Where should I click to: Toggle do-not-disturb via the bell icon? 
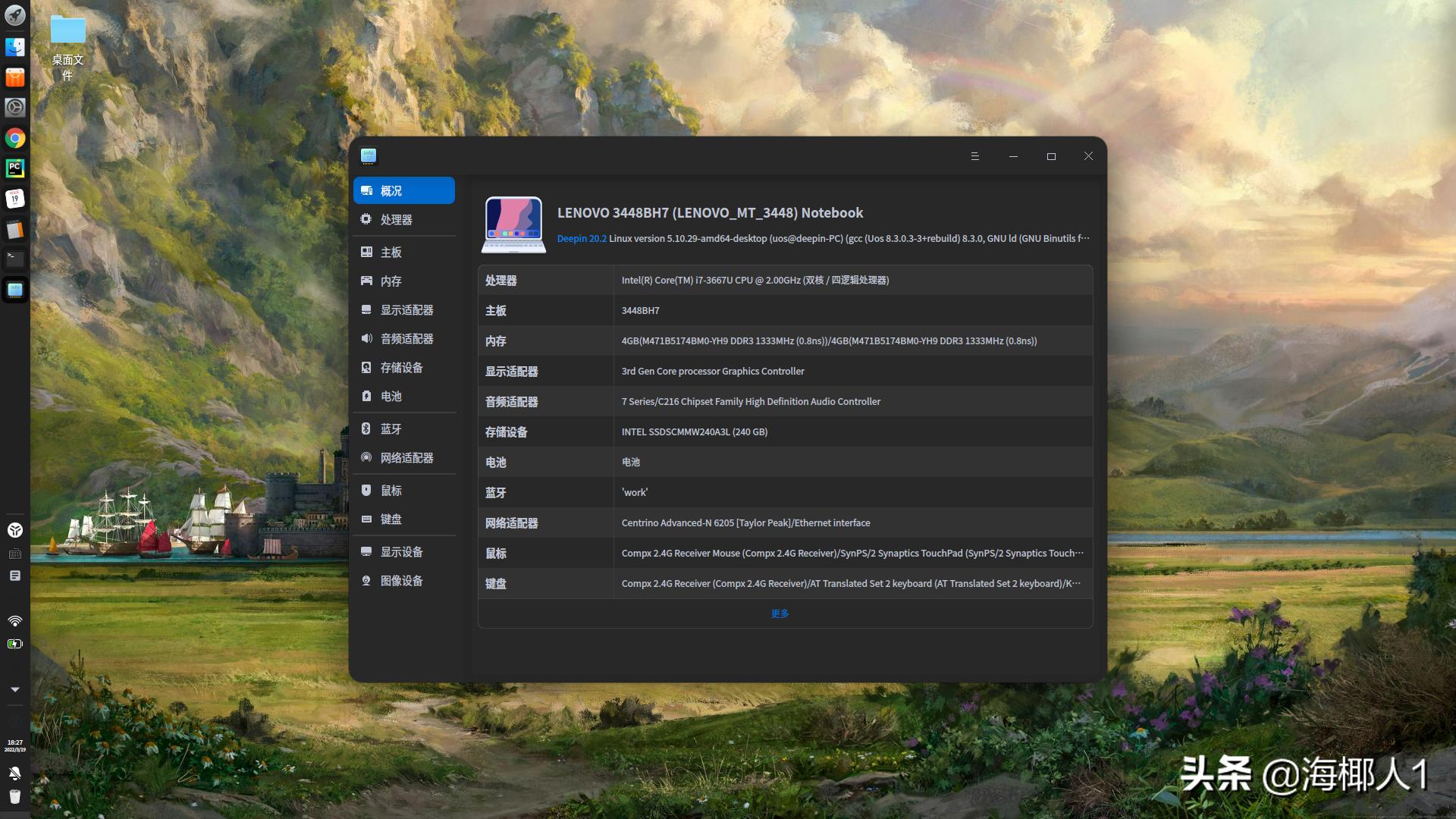(x=15, y=773)
